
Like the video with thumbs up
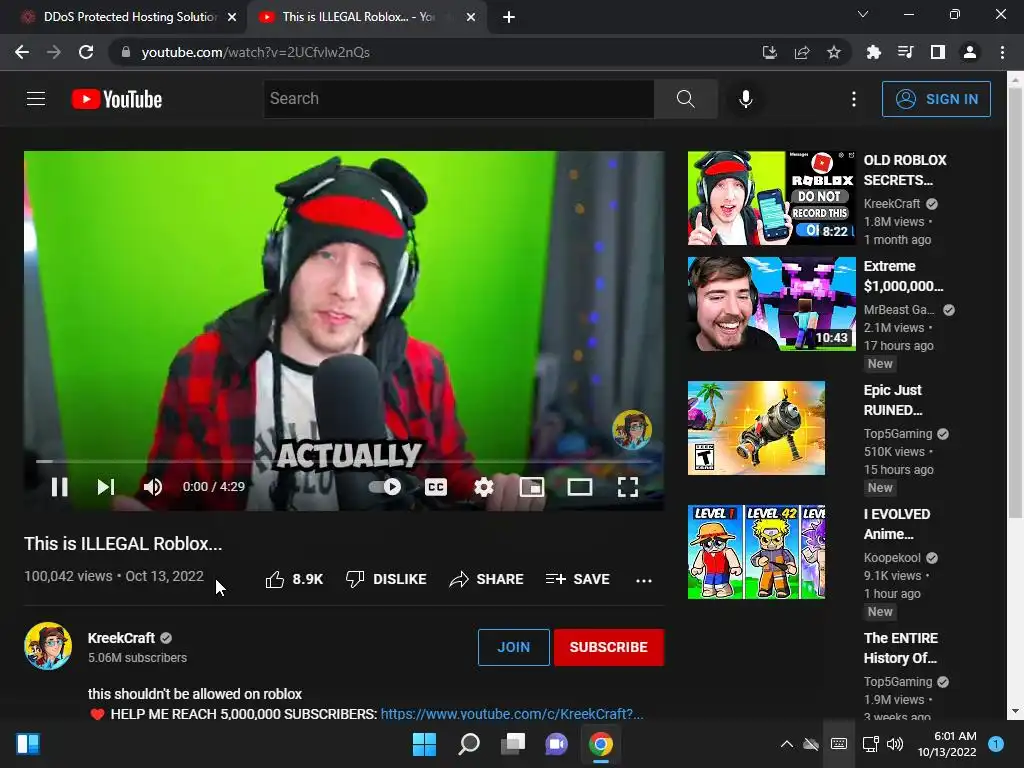click(294, 579)
